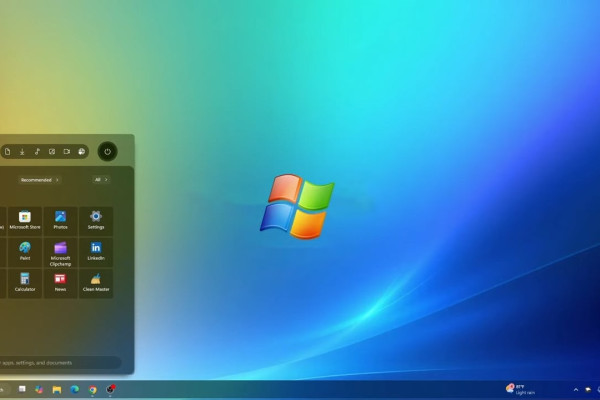Open the Settings app tile

(x=96, y=220)
